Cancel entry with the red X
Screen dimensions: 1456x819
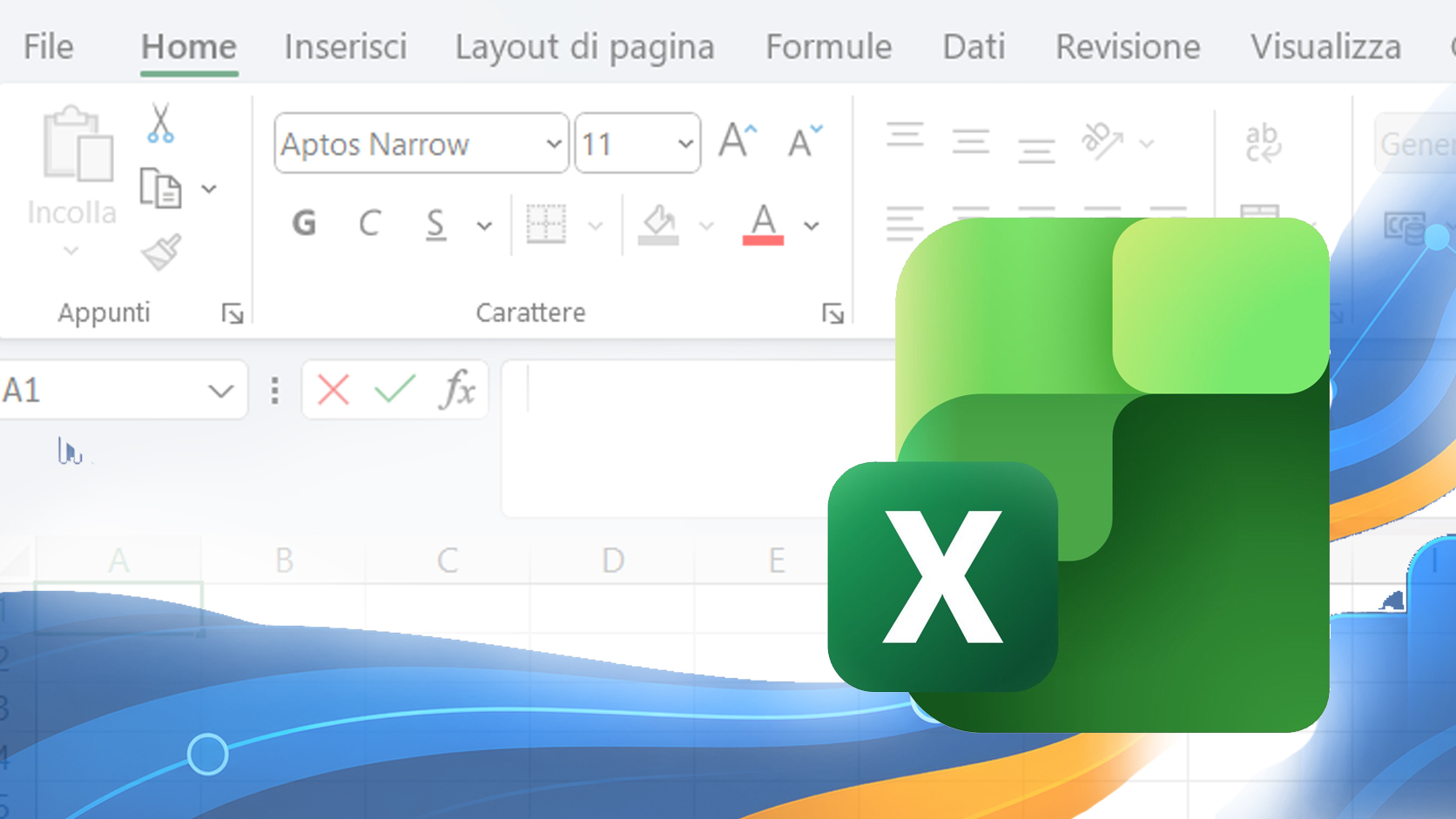tap(334, 390)
